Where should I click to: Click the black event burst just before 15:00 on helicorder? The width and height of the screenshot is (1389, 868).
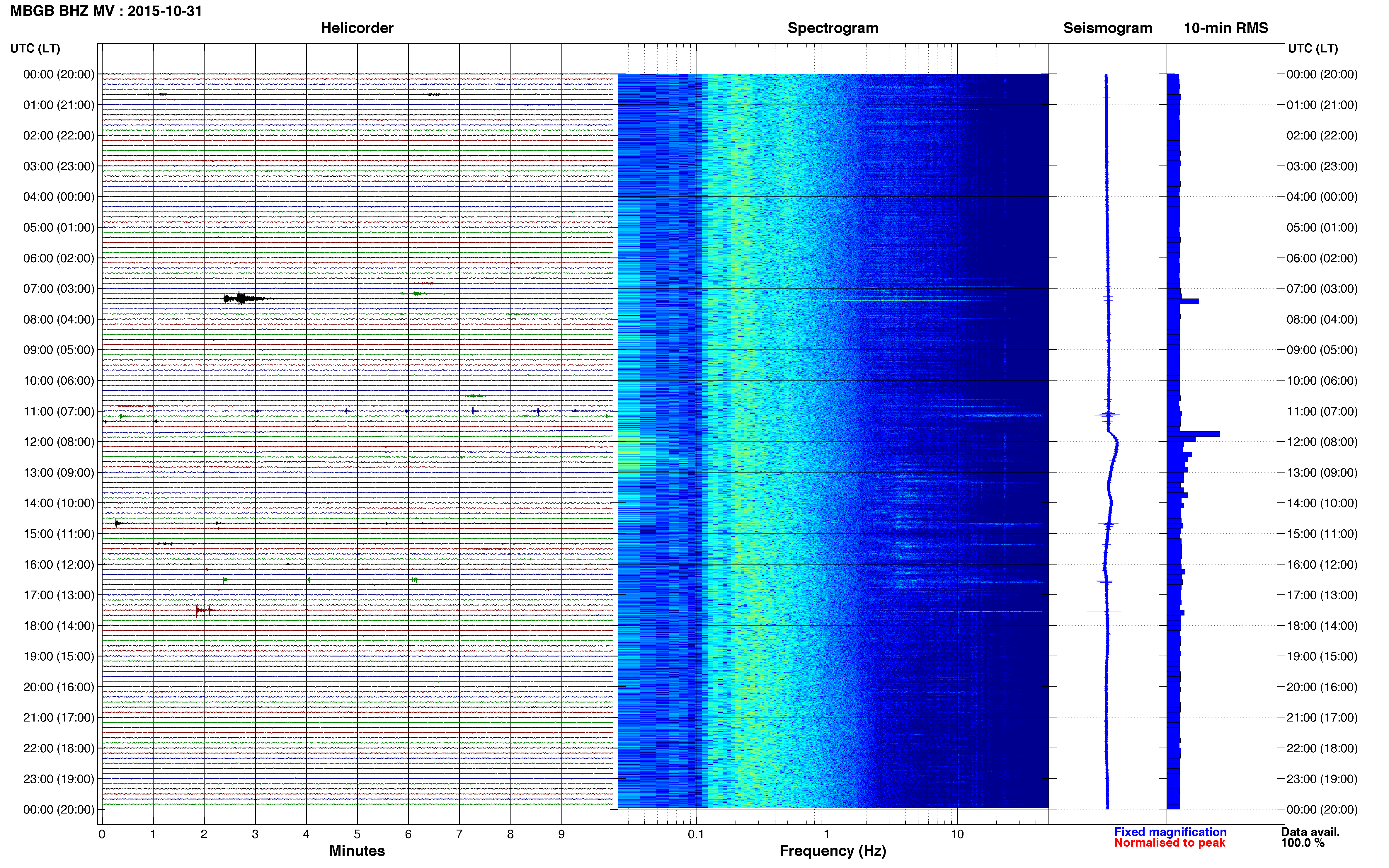click(x=118, y=523)
